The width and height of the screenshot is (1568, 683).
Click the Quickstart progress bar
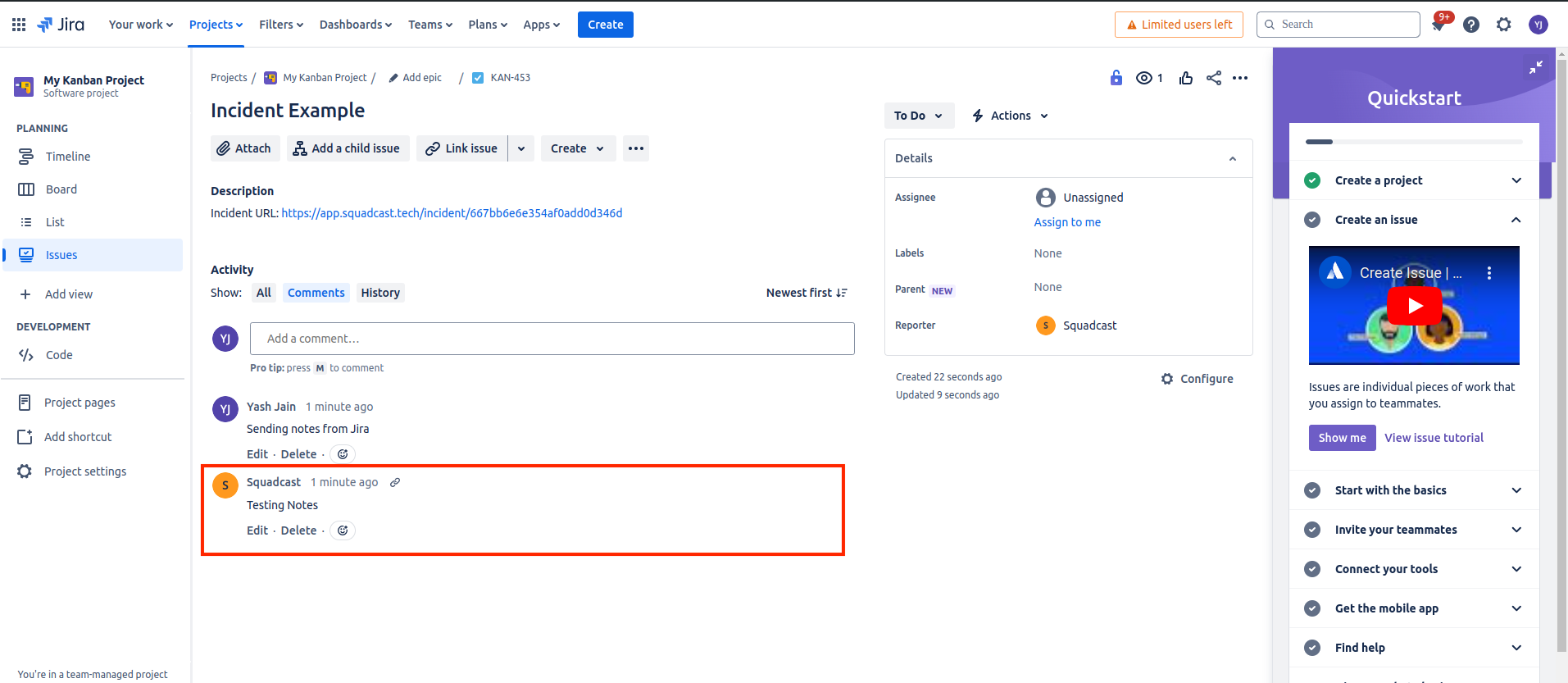click(1413, 142)
